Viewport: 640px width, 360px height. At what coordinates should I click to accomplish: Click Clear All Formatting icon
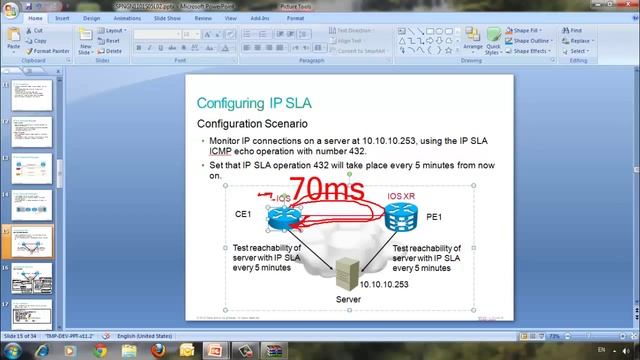[x=231, y=34]
